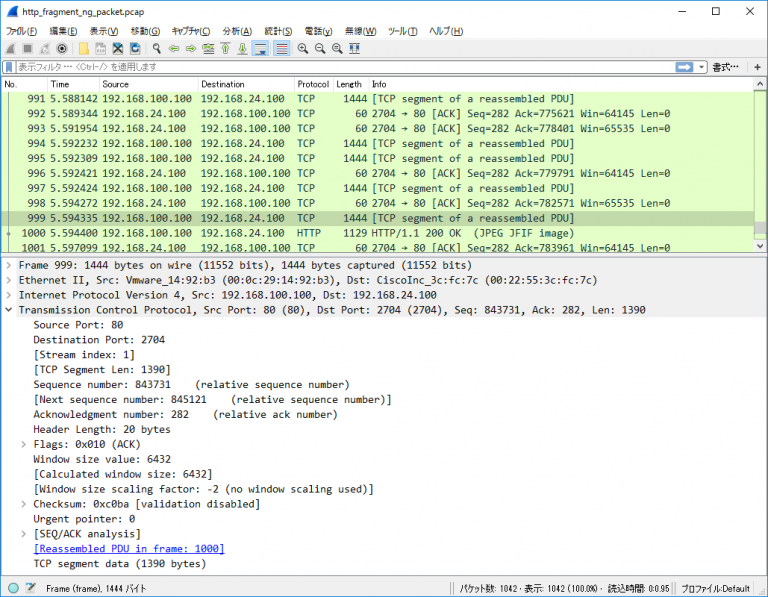
Task: Expand the Flags: 0x010 (ACK) tree item
Action: [24, 444]
